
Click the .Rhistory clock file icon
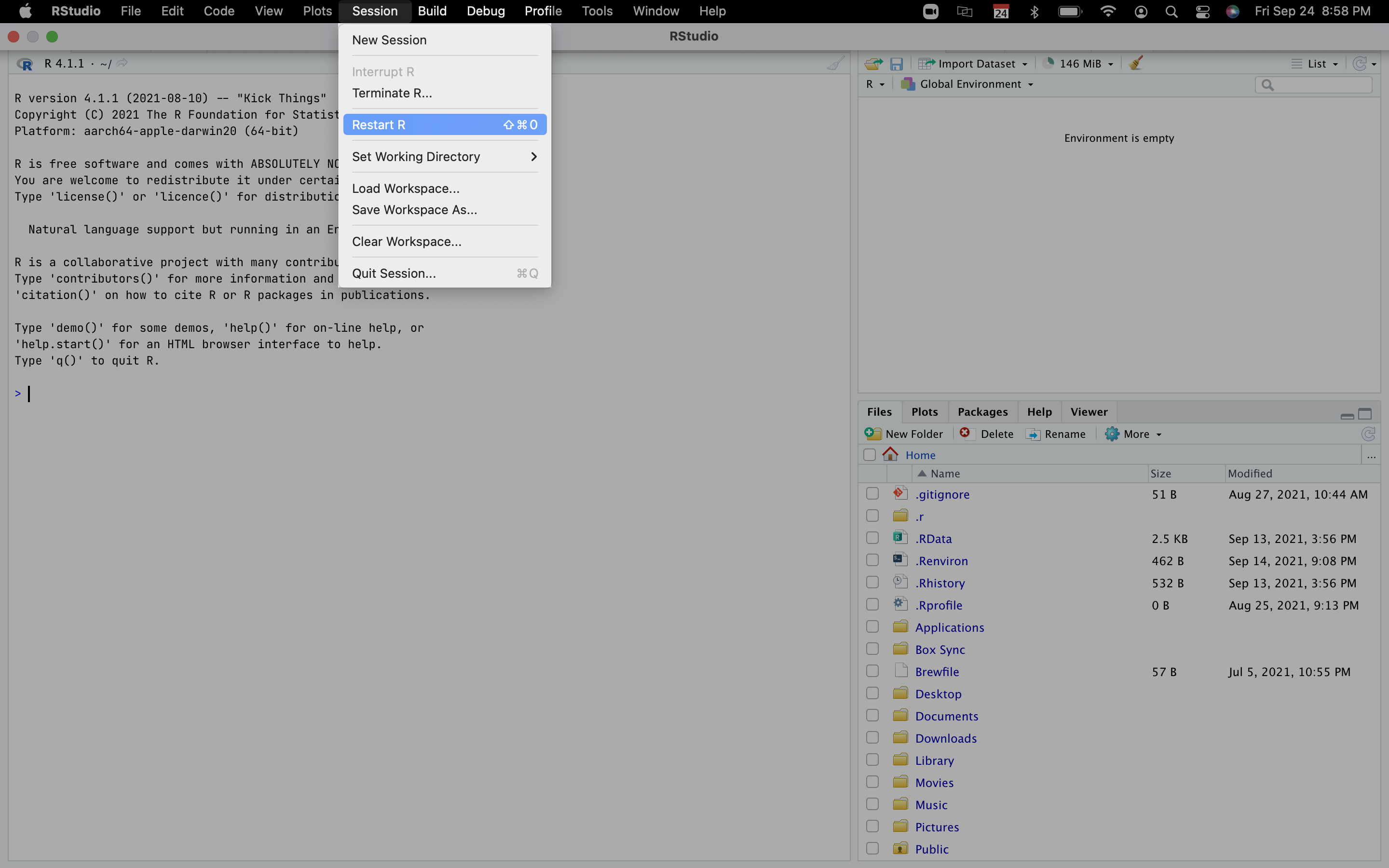click(x=900, y=582)
